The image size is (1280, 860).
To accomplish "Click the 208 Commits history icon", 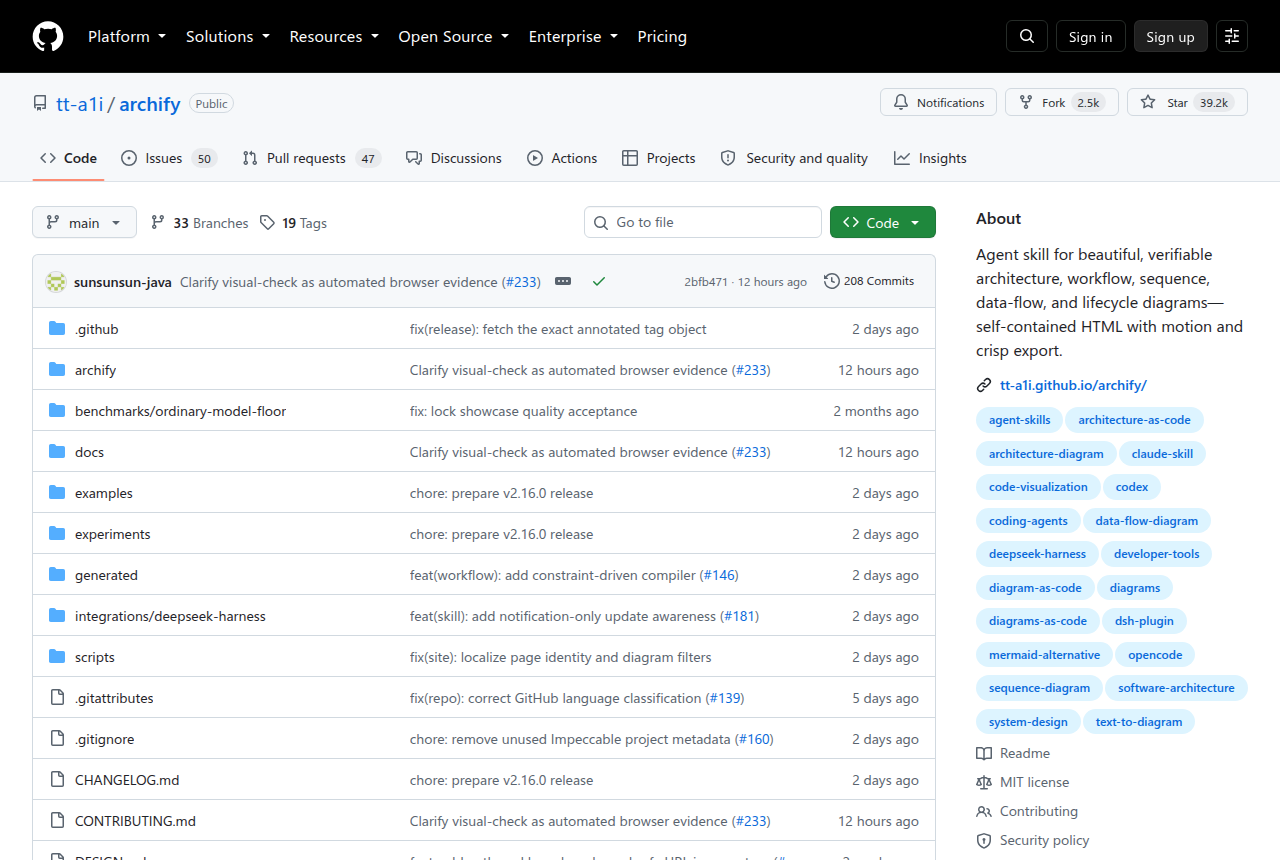I will [832, 281].
